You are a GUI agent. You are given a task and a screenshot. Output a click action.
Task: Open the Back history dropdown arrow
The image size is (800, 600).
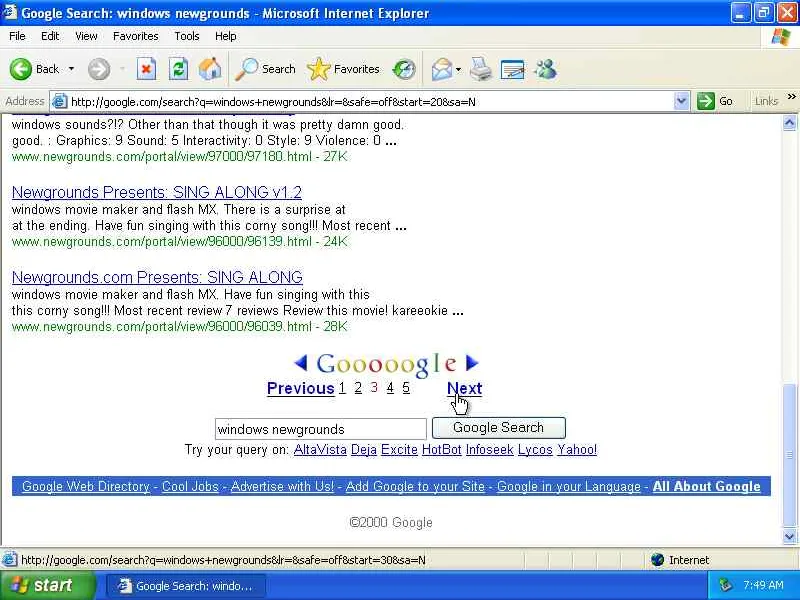(71, 69)
